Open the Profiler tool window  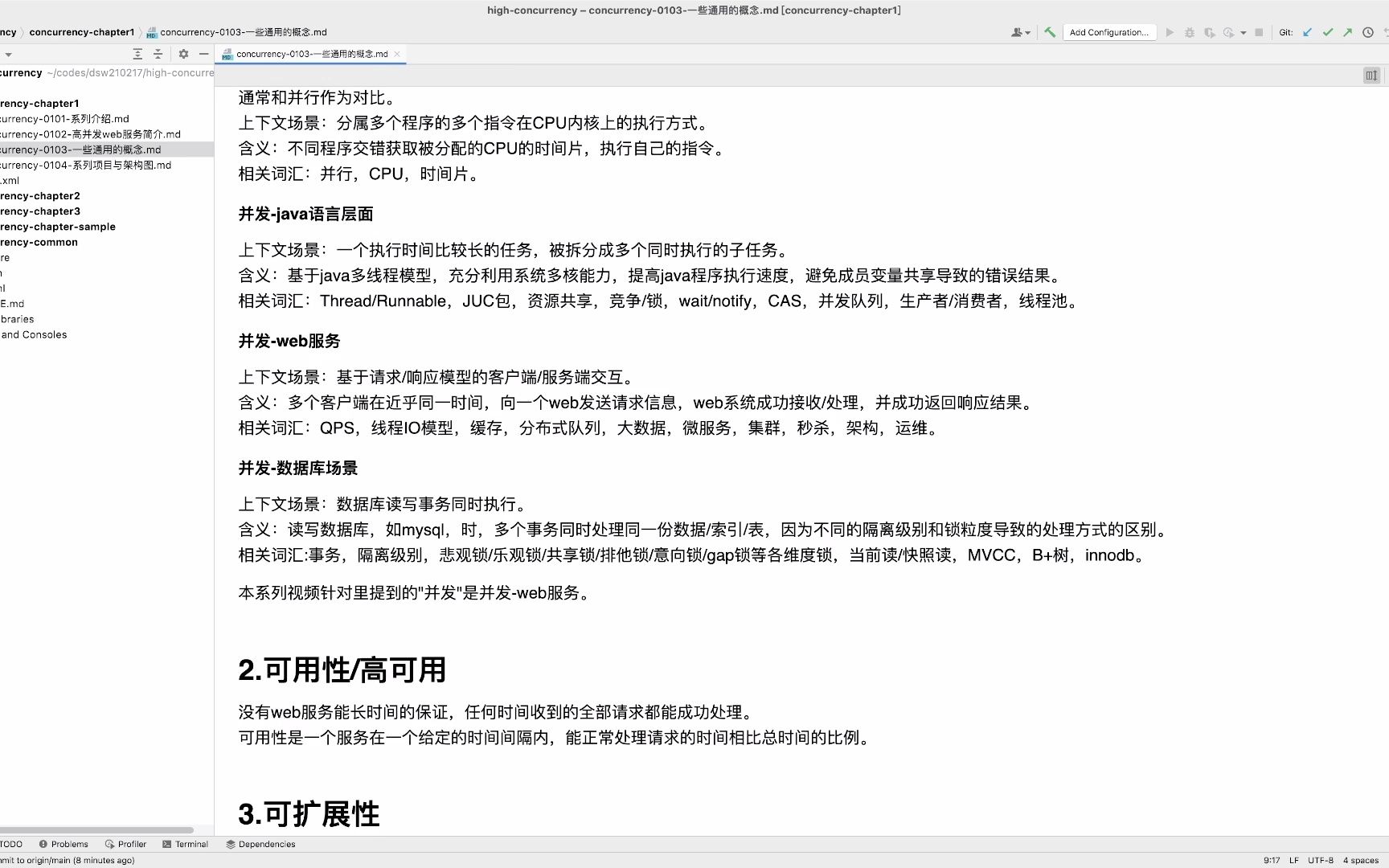pos(125,844)
